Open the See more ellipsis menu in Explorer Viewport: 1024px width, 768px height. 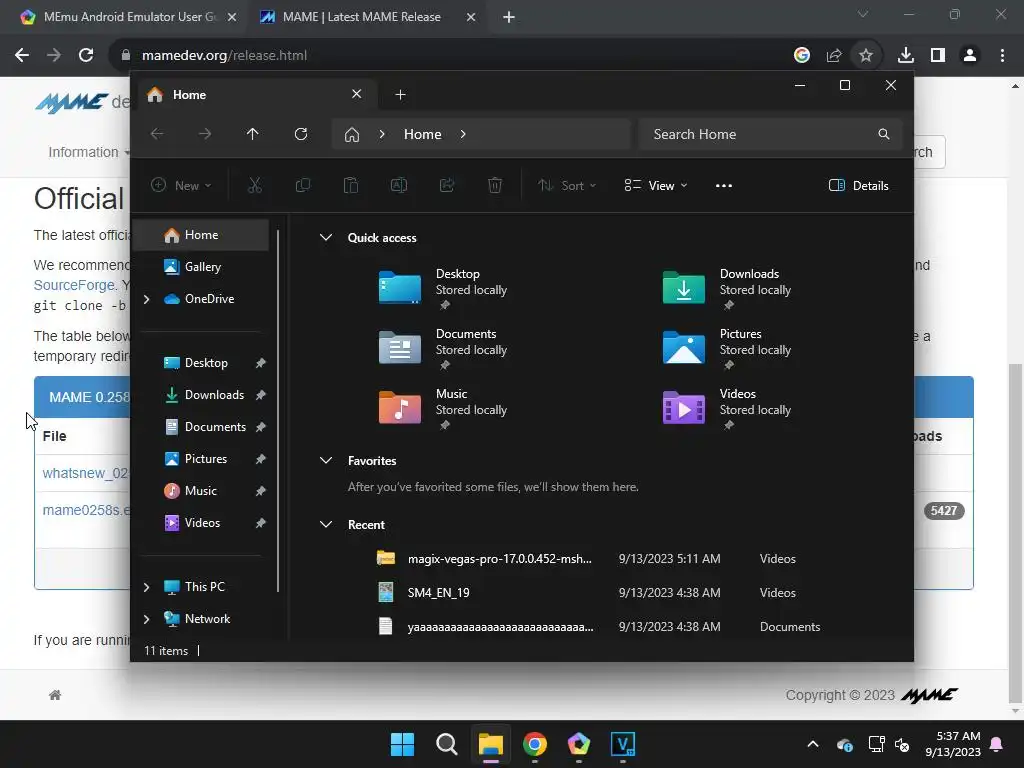[724, 185]
